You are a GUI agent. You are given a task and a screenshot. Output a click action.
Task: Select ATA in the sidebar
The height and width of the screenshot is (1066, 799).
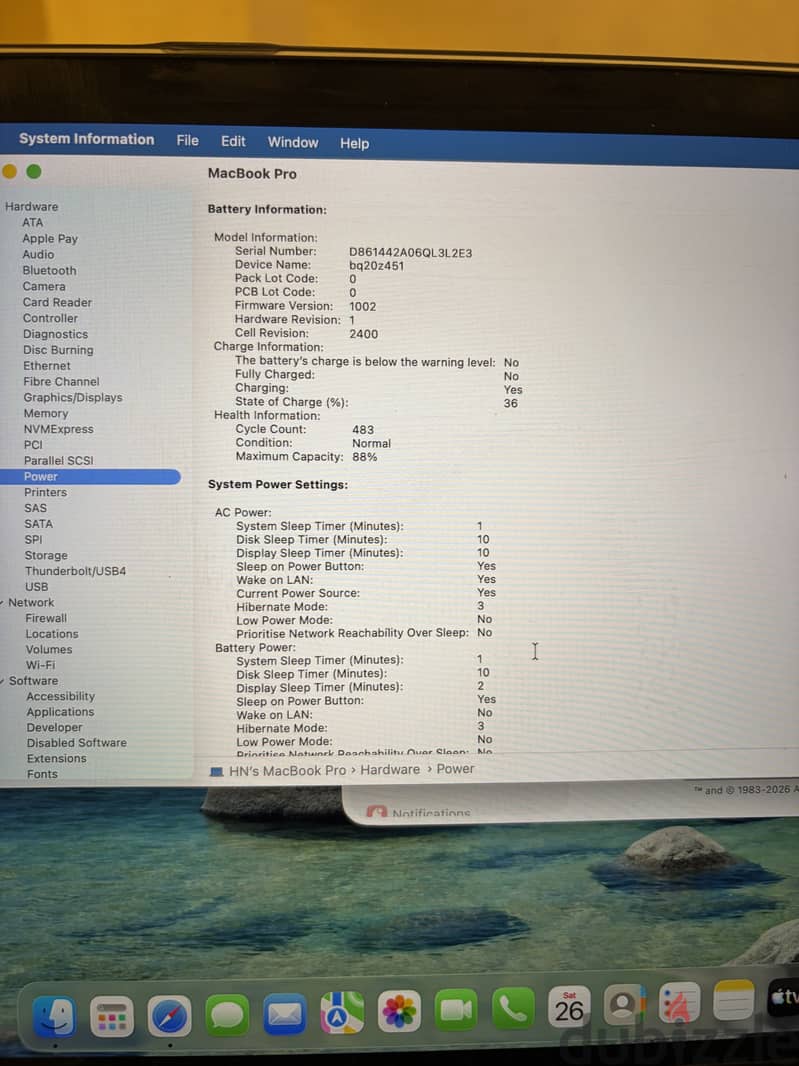tap(32, 222)
